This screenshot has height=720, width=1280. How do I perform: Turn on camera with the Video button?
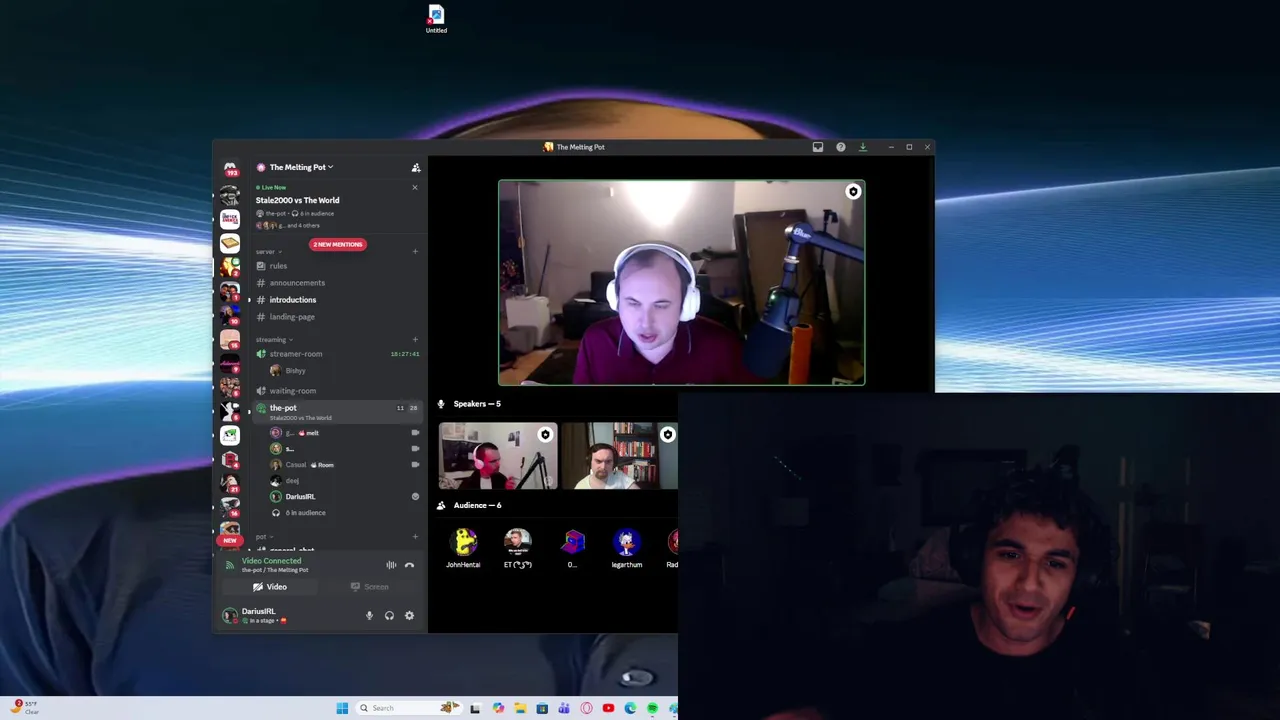[x=270, y=587]
